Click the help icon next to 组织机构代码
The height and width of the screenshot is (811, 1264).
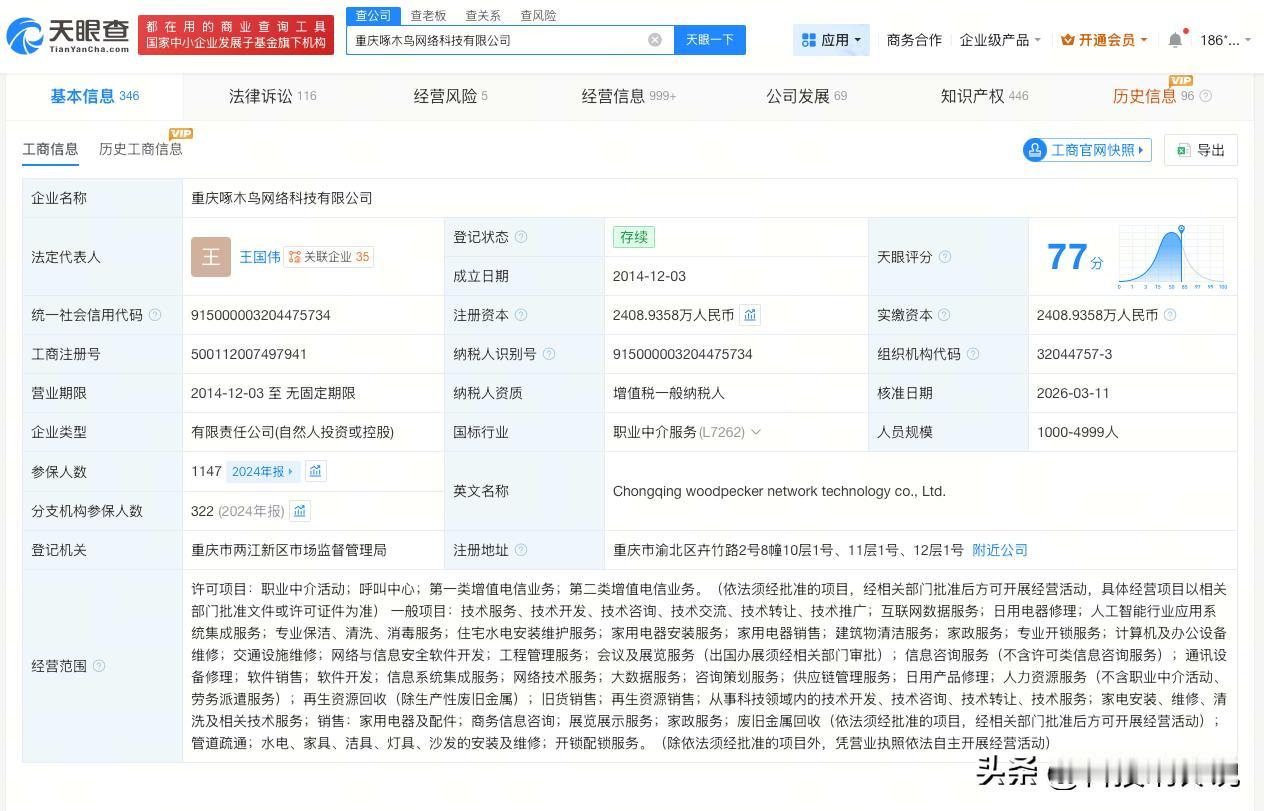973,354
